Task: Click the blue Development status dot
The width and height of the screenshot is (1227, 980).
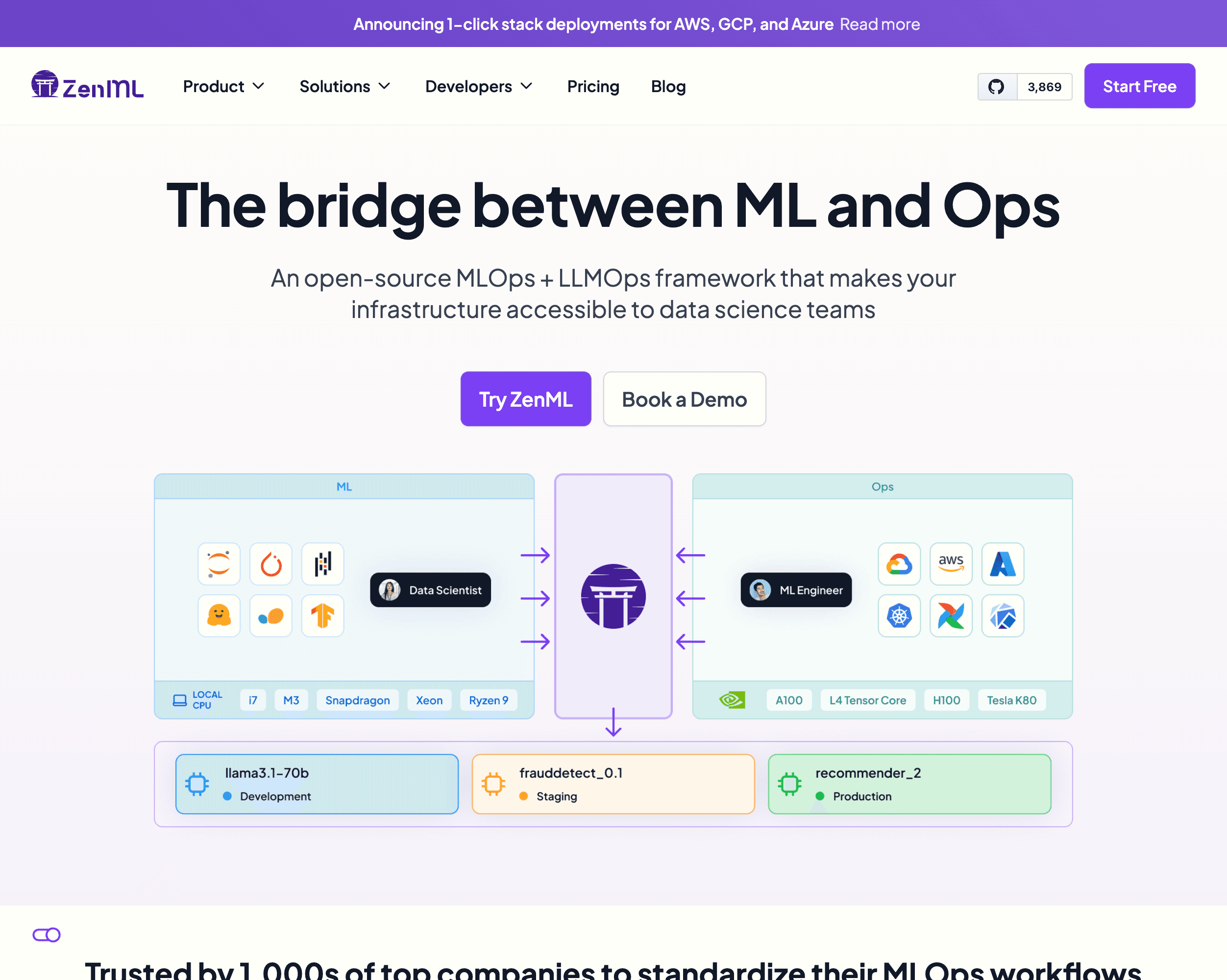Action: [x=227, y=796]
